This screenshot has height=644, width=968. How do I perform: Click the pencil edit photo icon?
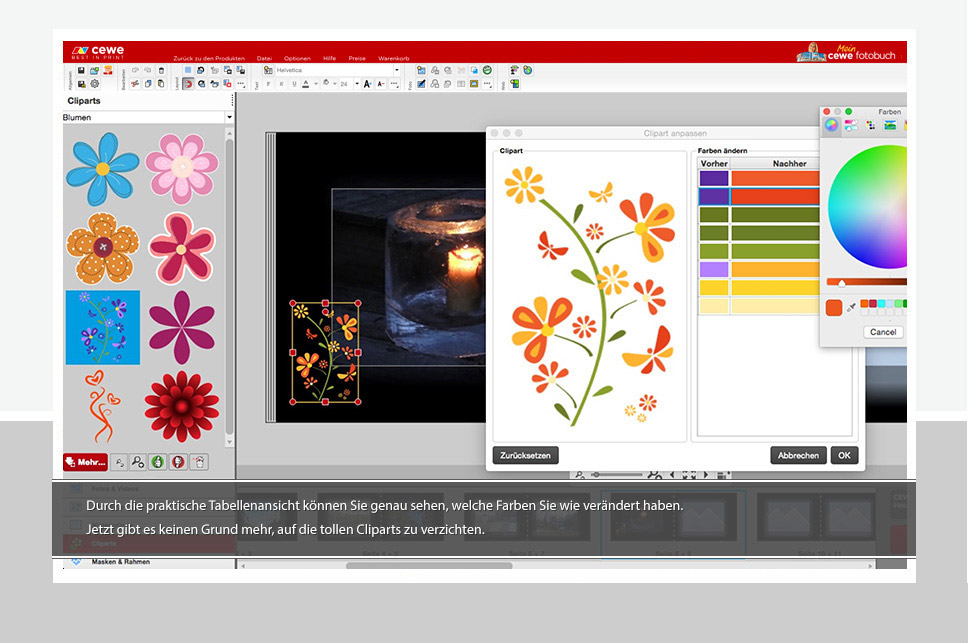coord(422,84)
